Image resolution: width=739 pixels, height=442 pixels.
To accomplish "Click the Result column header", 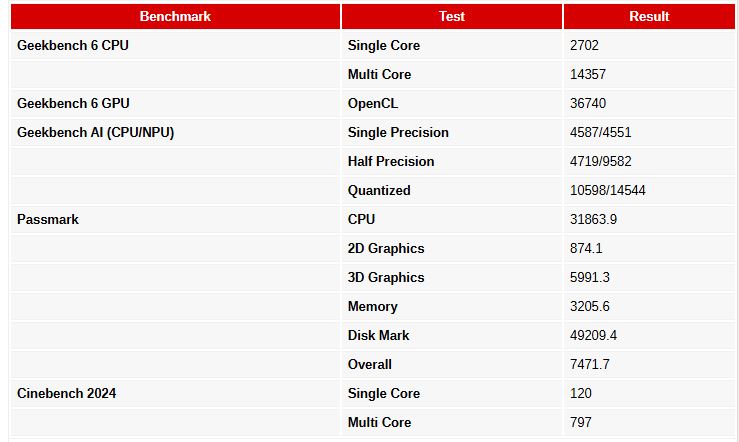I will (x=649, y=16).
